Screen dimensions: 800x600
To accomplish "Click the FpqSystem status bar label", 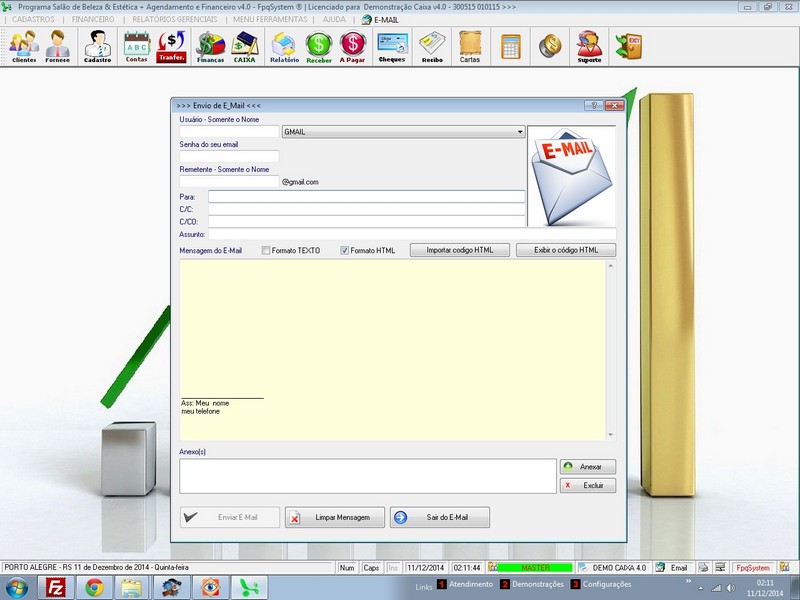I will coord(753,567).
